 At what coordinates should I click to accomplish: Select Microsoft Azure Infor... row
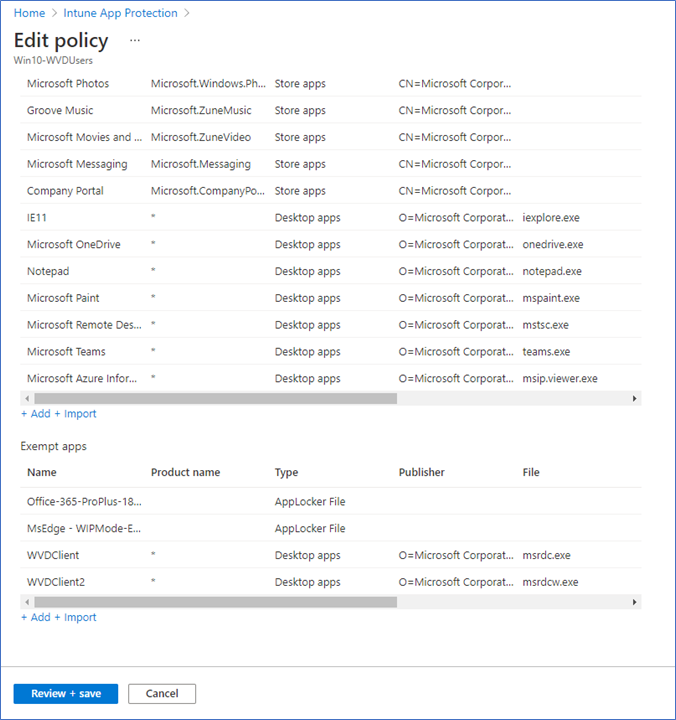coord(331,378)
